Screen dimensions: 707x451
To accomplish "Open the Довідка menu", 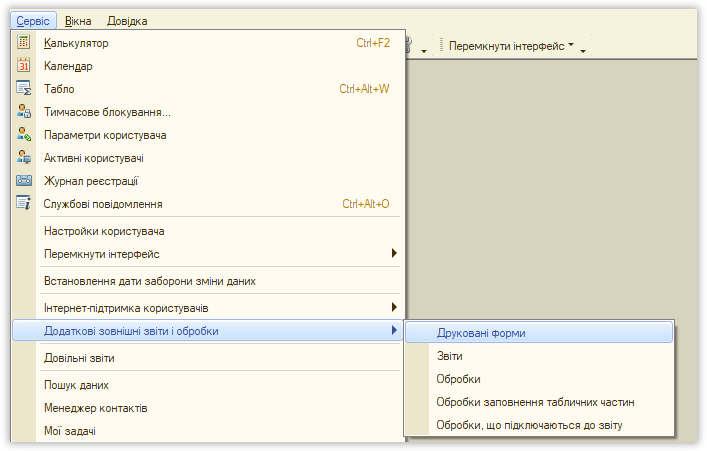I will 127,21.
